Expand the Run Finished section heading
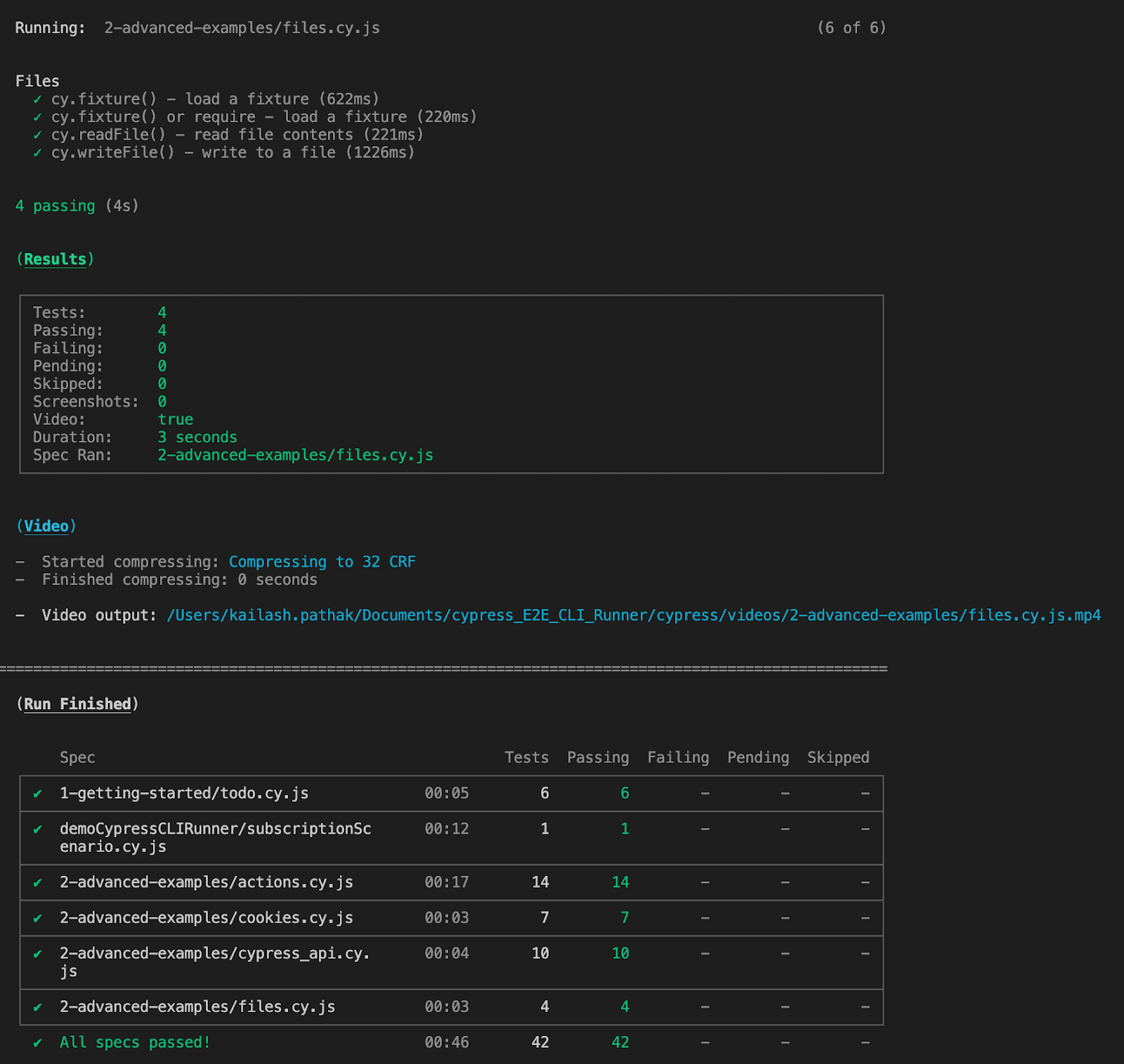The image size is (1124, 1064). pyautogui.click(x=79, y=703)
